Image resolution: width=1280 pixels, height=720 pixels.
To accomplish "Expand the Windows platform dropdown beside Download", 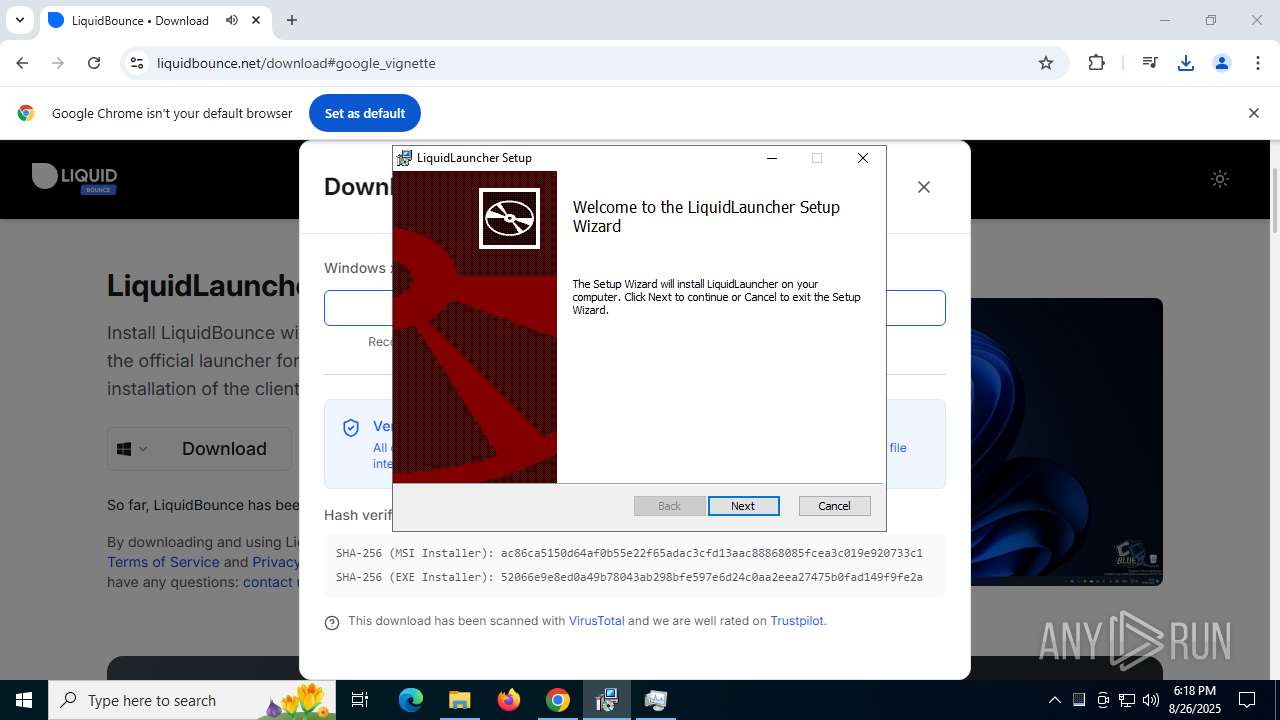I will click(132, 449).
